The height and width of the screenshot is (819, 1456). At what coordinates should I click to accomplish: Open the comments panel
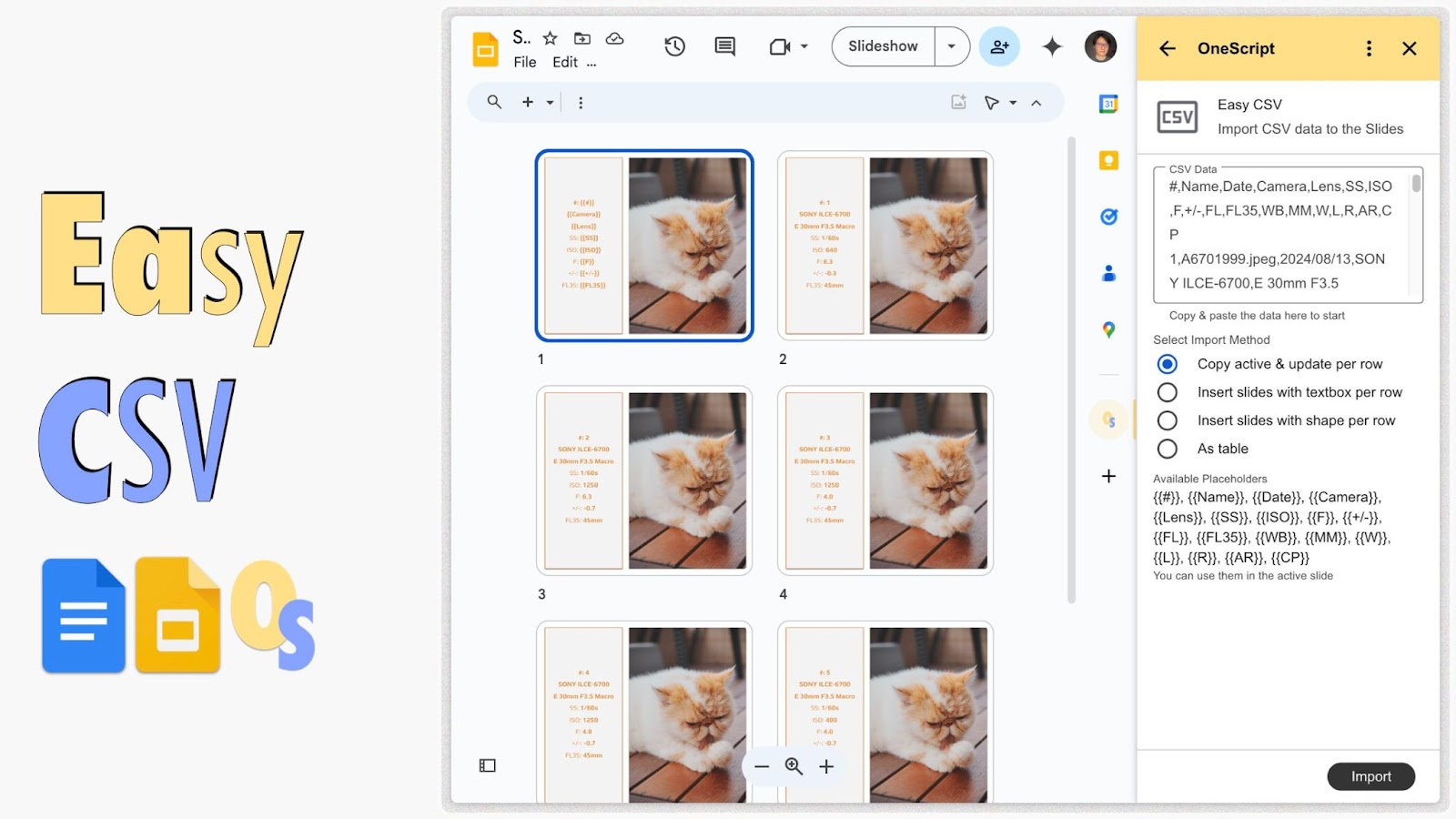tap(725, 46)
